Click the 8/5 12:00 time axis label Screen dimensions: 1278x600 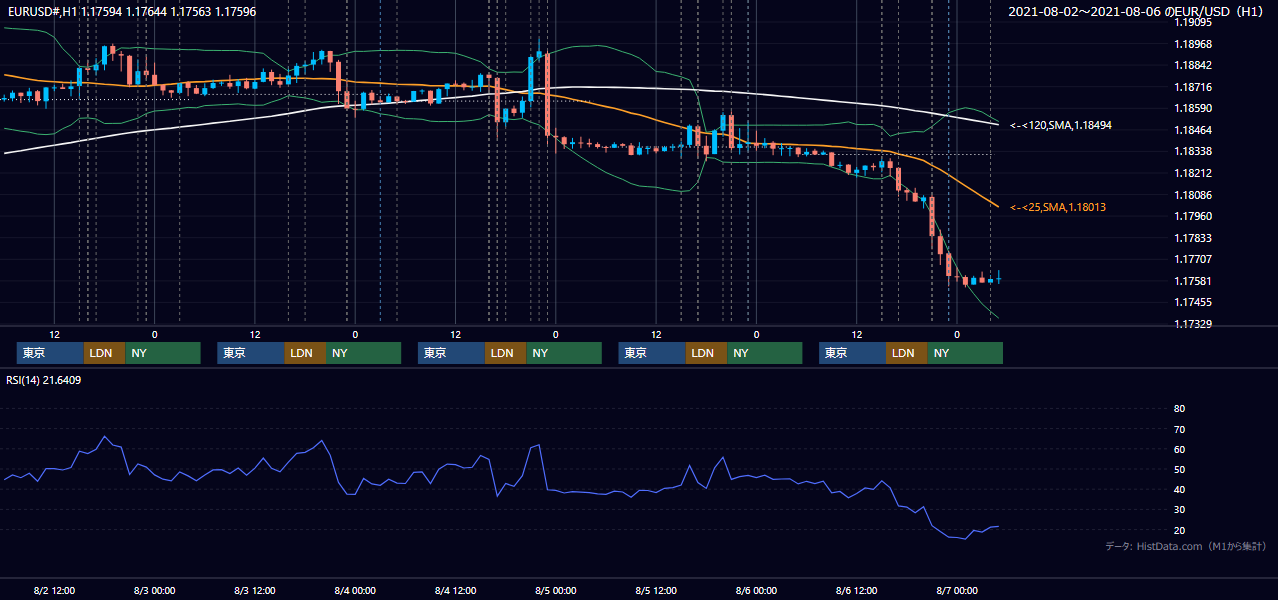tap(657, 590)
